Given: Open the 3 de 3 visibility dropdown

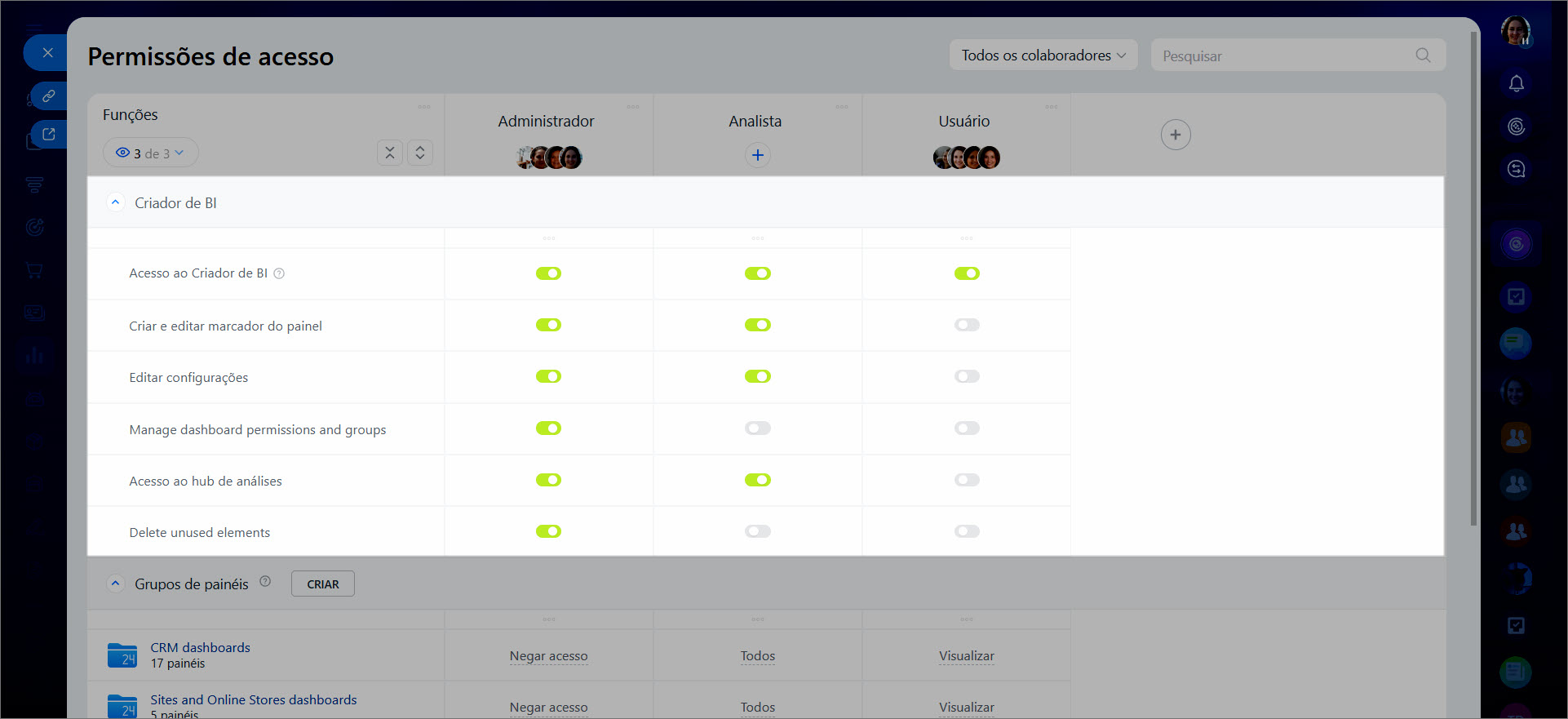Looking at the screenshot, I should click(150, 153).
